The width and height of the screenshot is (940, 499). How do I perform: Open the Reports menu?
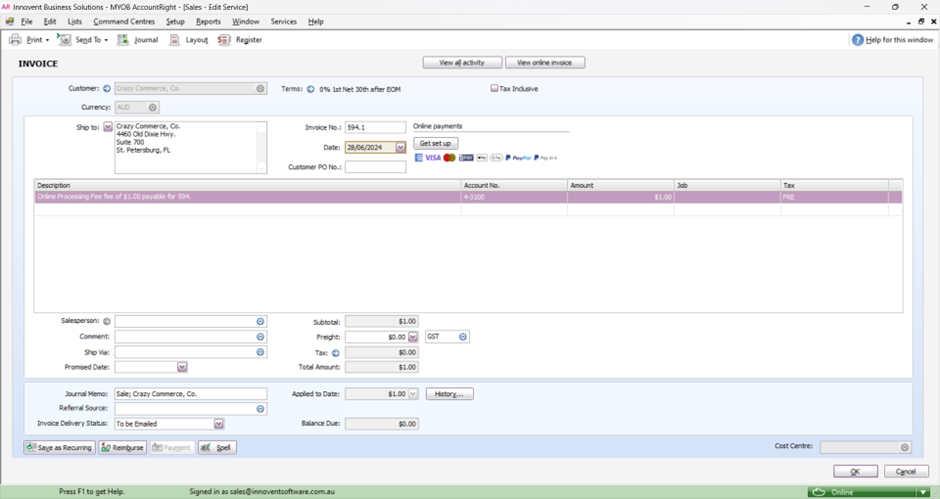click(208, 22)
